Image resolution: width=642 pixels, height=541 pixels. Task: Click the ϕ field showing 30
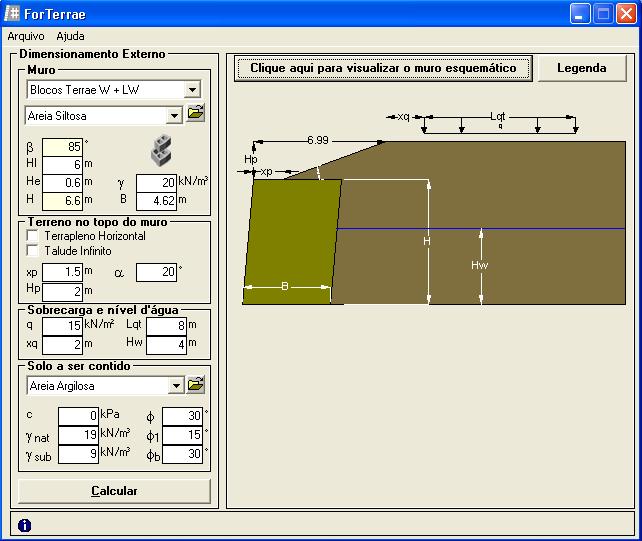click(182, 416)
